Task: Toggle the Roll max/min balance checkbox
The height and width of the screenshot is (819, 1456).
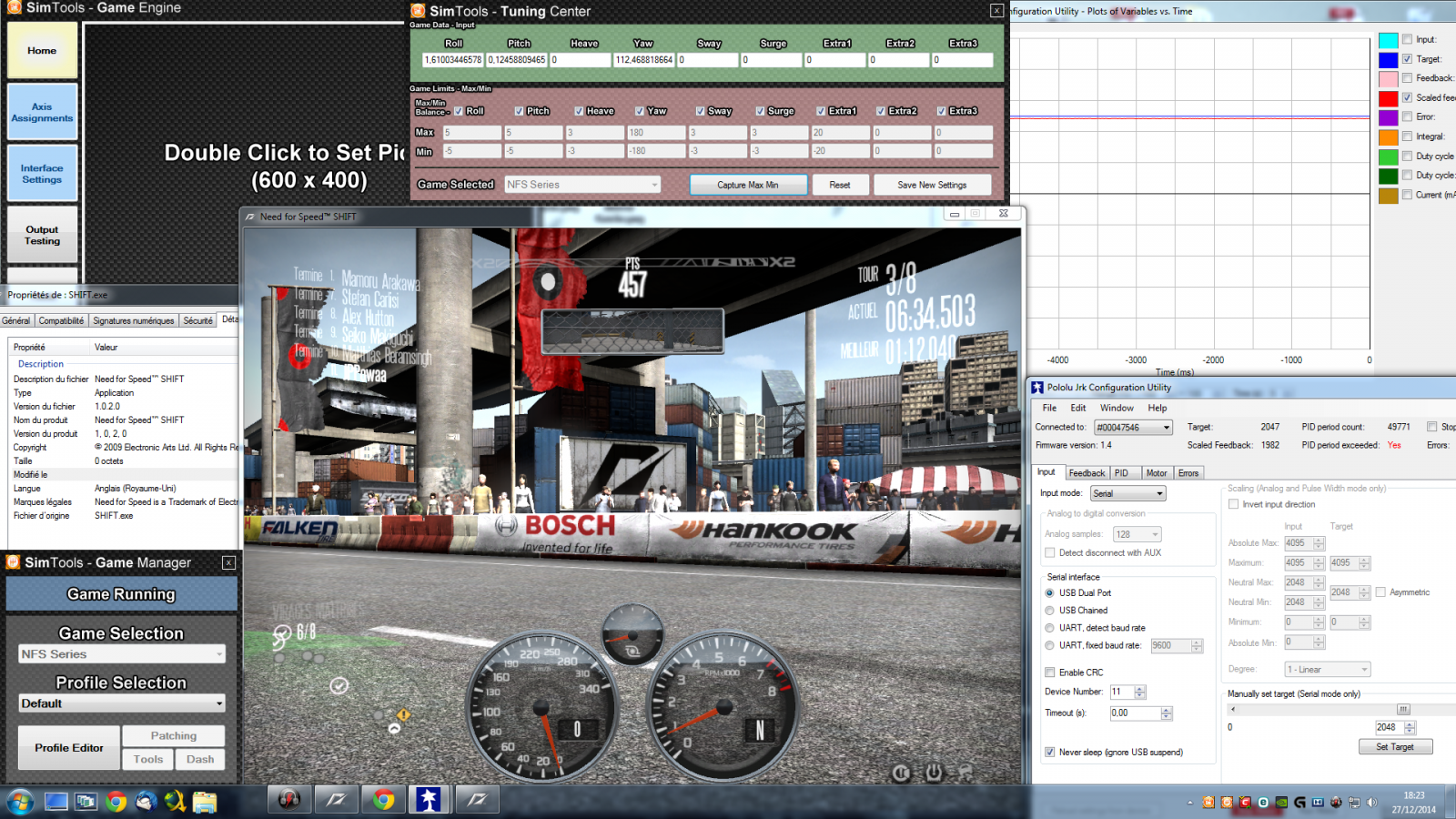Action: coord(459,111)
